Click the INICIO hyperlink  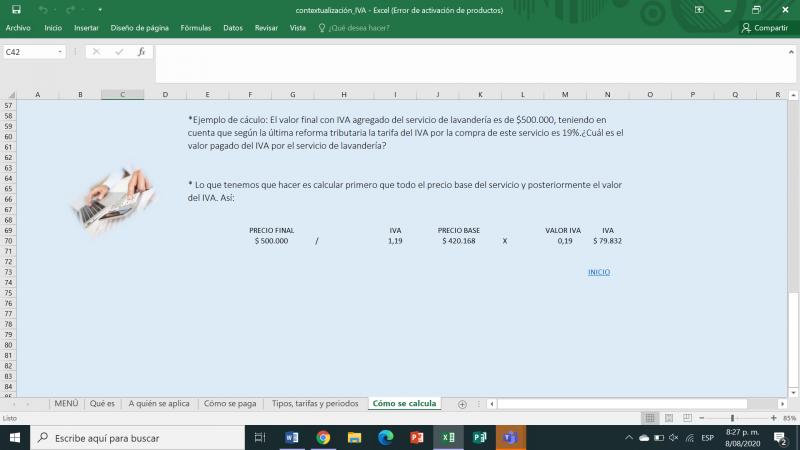coord(598,272)
